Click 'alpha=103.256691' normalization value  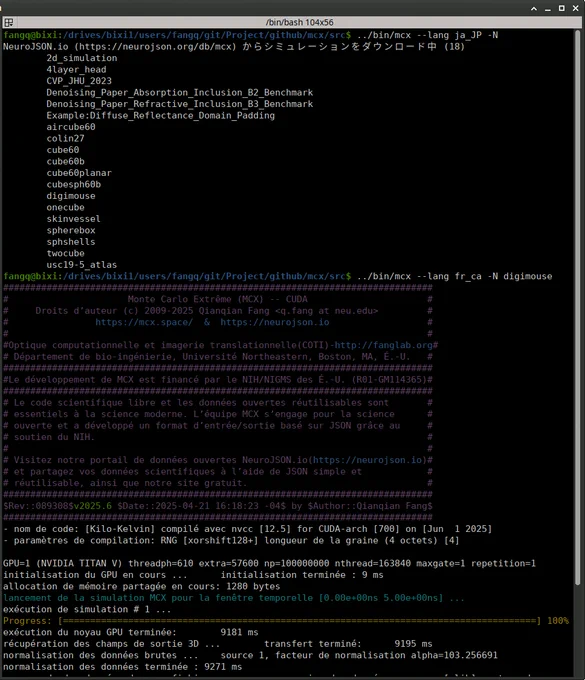pos(454,655)
